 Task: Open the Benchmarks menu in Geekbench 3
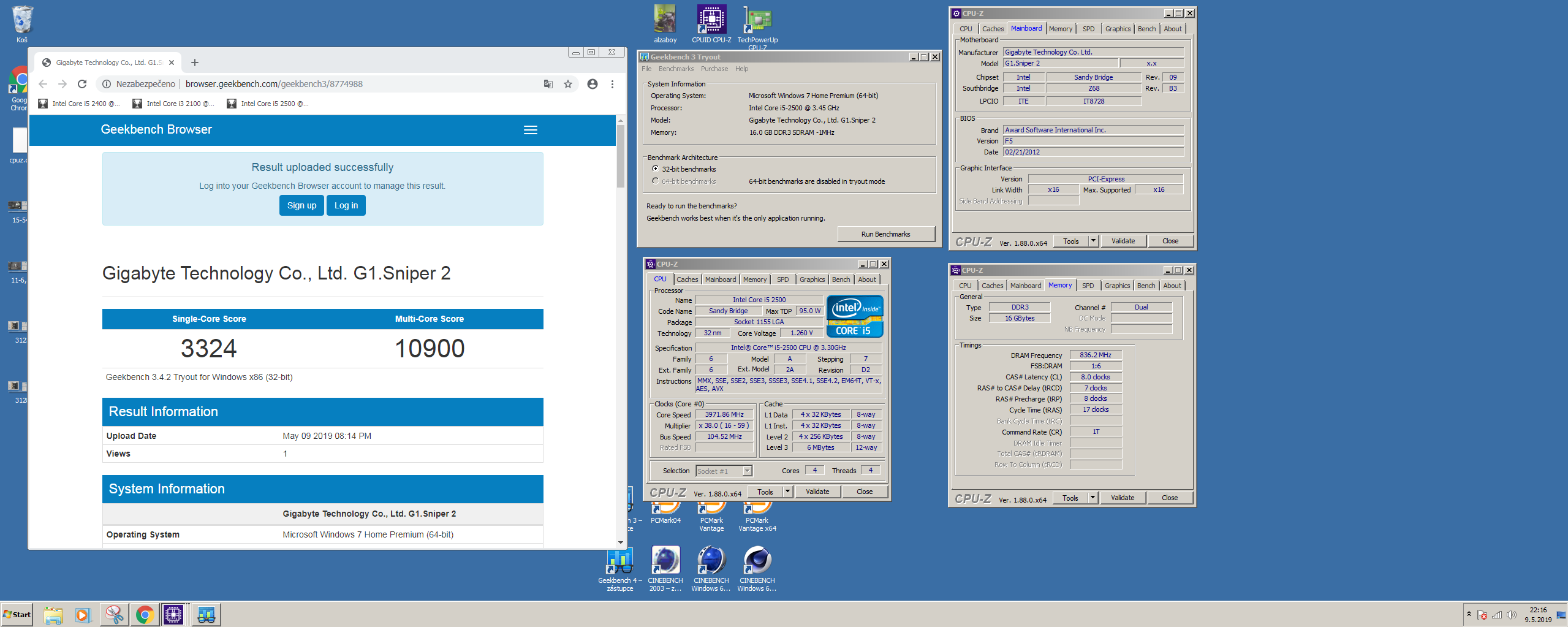(x=676, y=69)
